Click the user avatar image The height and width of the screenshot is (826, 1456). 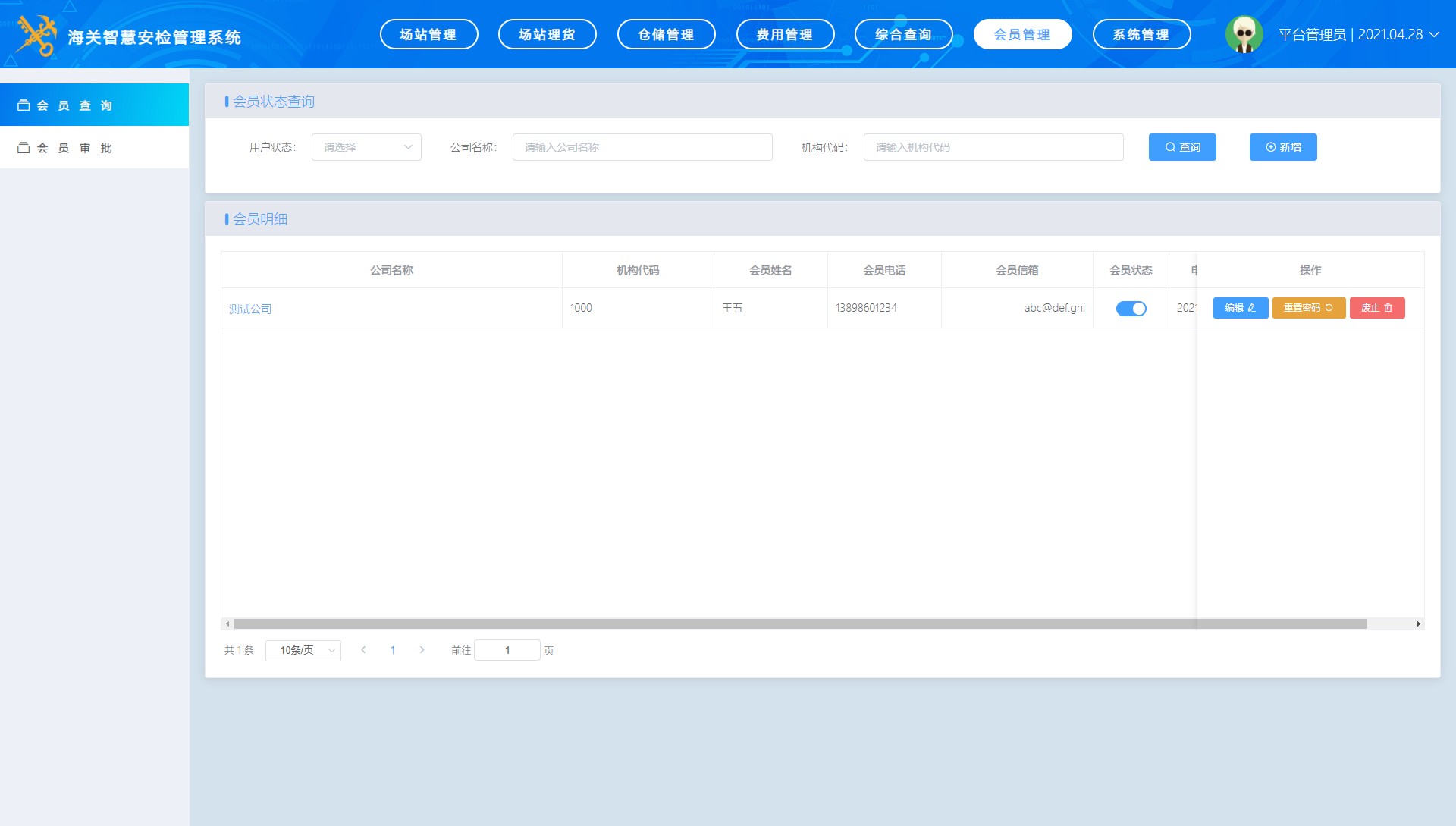click(x=1244, y=34)
